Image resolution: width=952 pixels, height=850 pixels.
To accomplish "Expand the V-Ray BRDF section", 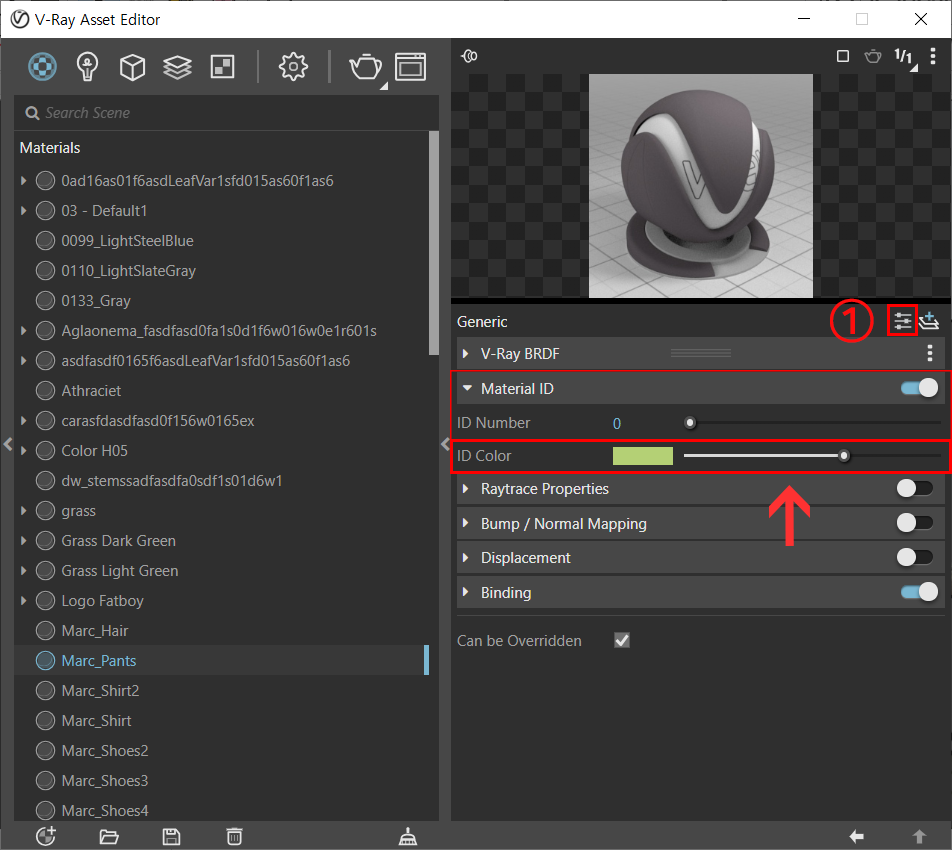I will [466, 353].
